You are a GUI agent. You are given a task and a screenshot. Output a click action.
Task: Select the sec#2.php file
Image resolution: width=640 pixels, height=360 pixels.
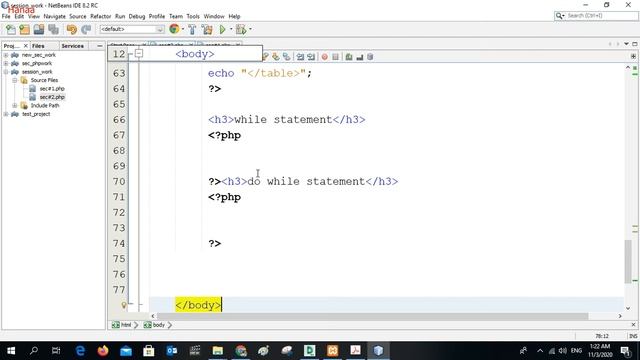52,97
